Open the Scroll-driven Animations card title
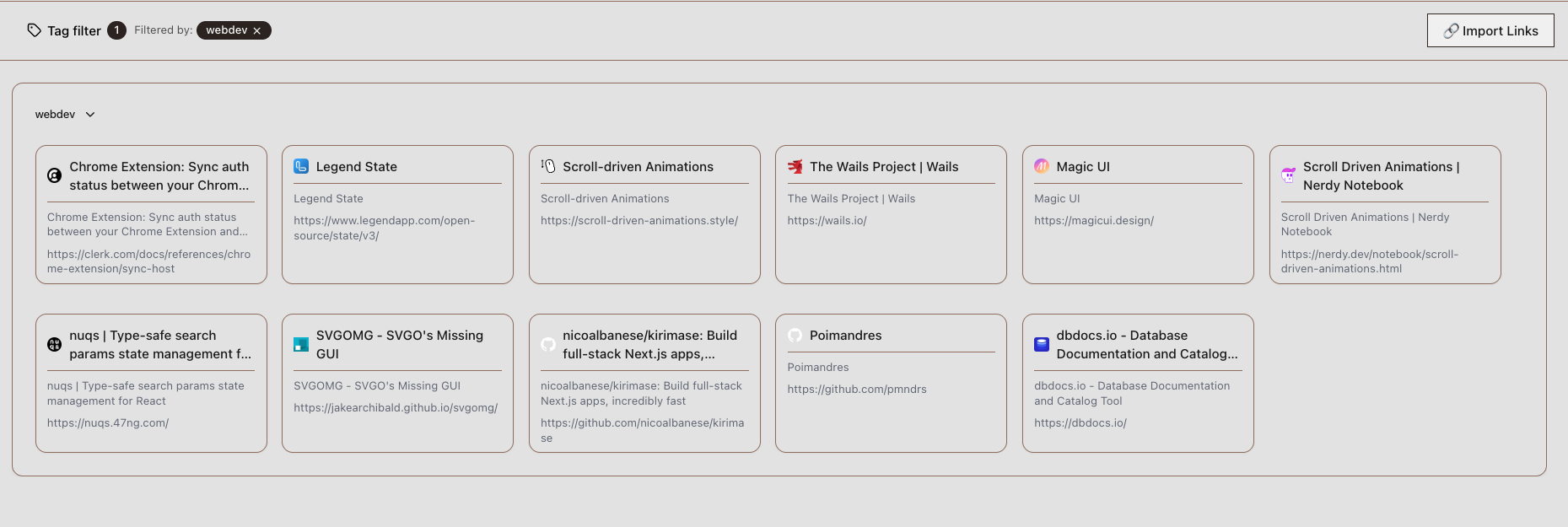Viewport: 1568px width, 527px height. pos(639,167)
